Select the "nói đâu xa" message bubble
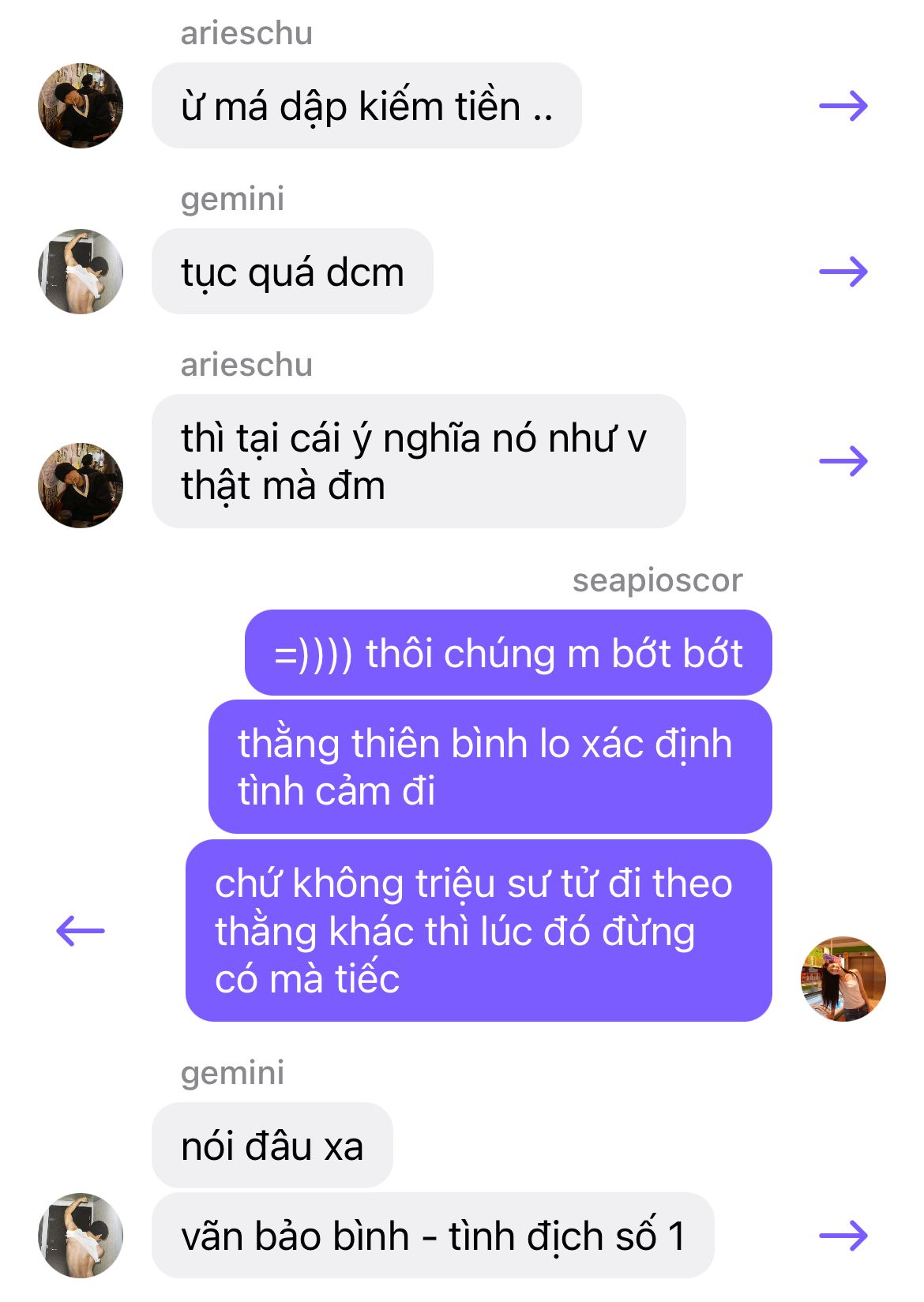 [x=272, y=1146]
